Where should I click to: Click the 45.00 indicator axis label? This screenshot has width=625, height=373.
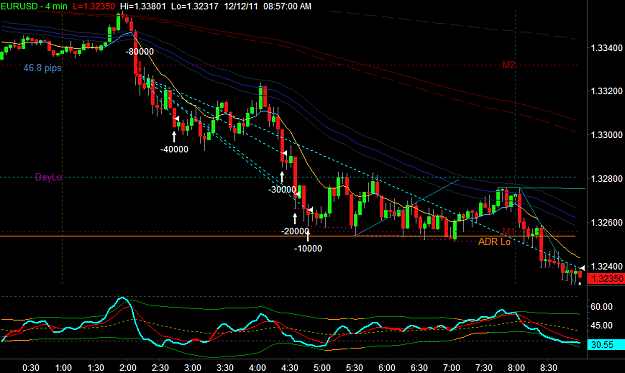click(601, 325)
